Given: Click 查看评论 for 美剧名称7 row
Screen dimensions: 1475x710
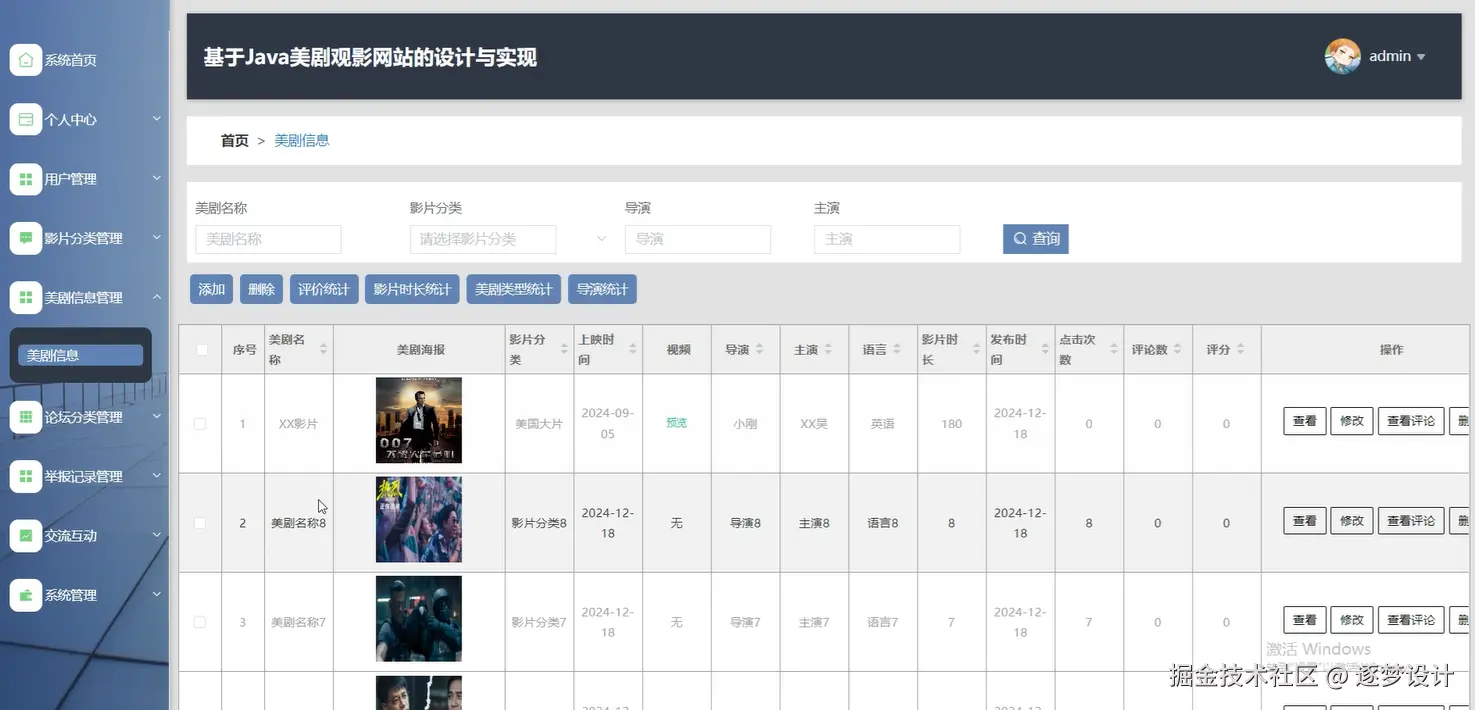Looking at the screenshot, I should (1411, 620).
